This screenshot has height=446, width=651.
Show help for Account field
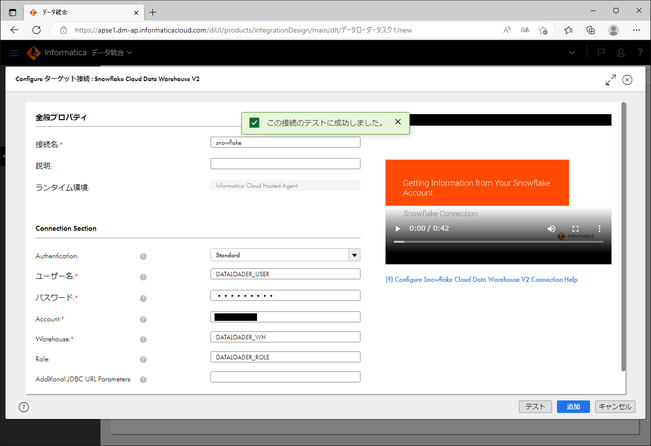pos(143,319)
